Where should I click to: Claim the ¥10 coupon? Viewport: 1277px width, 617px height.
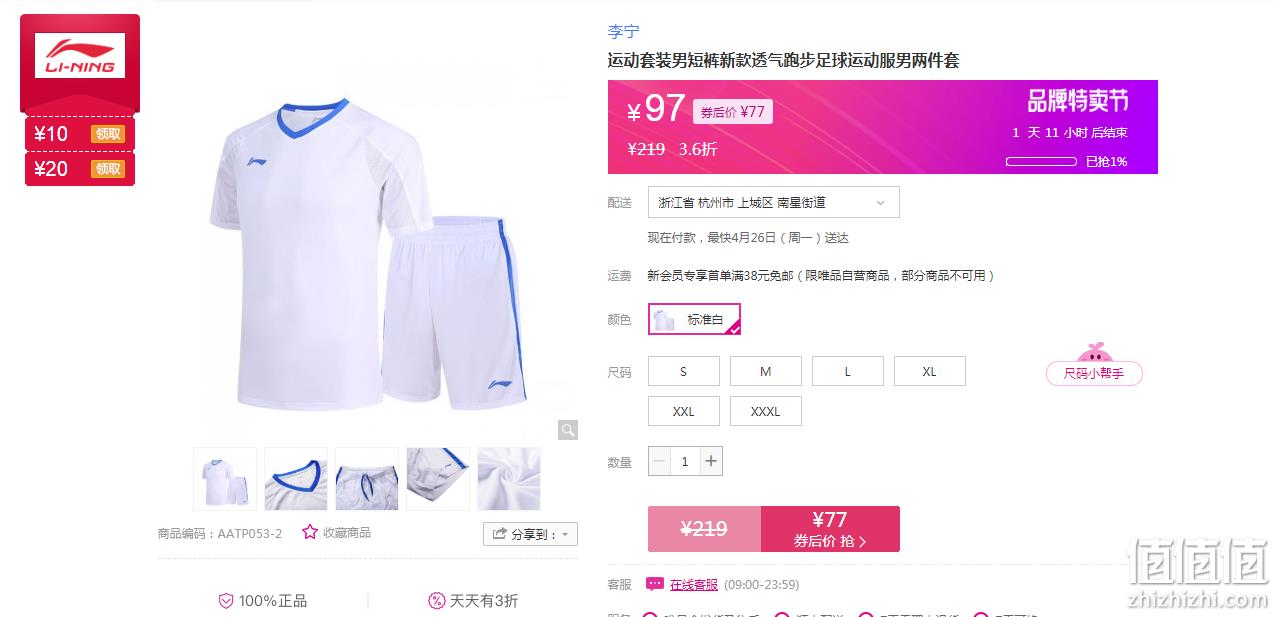[x=108, y=135]
